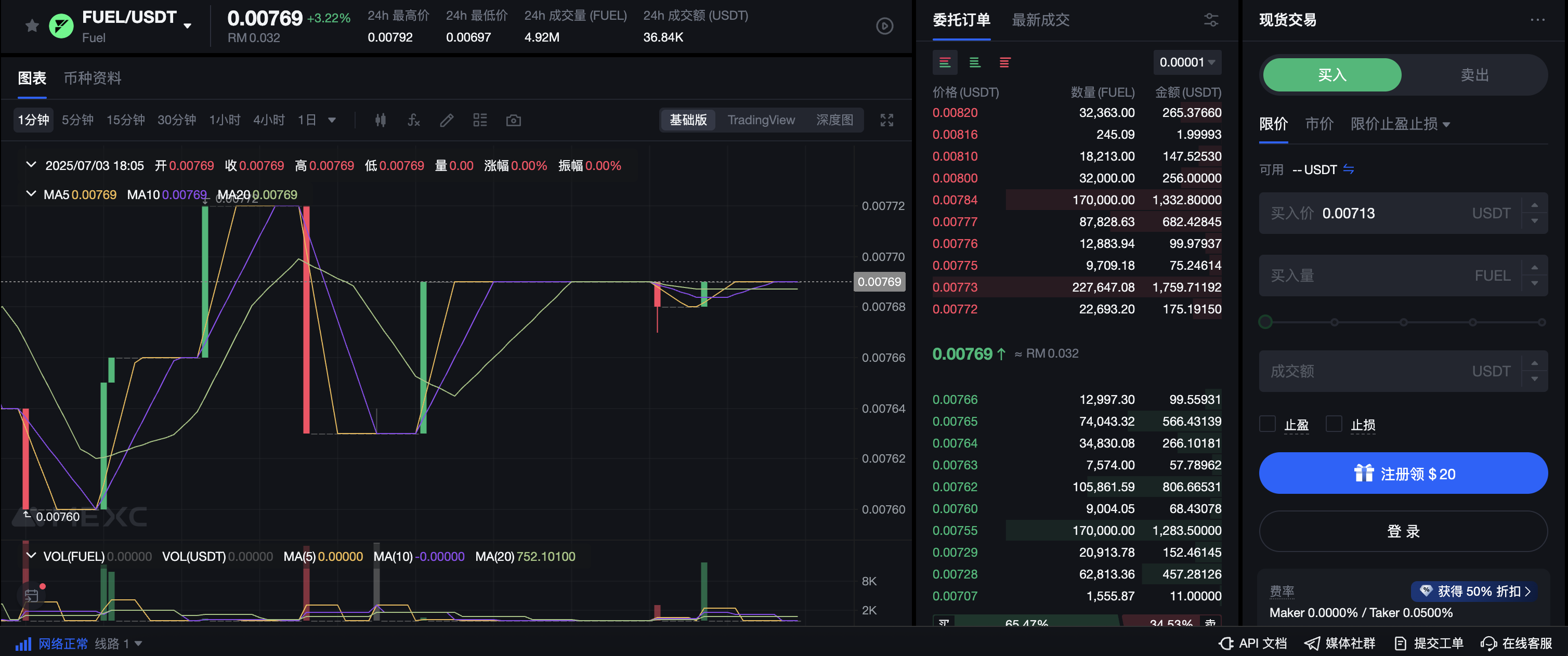
Task: Add FUEL/USDT to favorites with star icon
Action: tap(32, 25)
